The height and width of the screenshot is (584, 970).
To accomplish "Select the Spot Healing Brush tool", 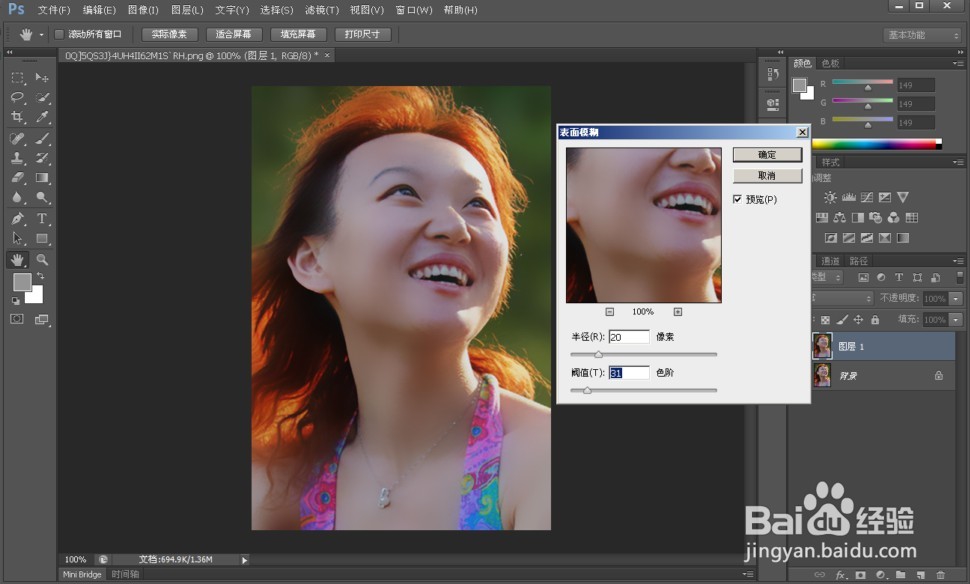I will point(17,138).
